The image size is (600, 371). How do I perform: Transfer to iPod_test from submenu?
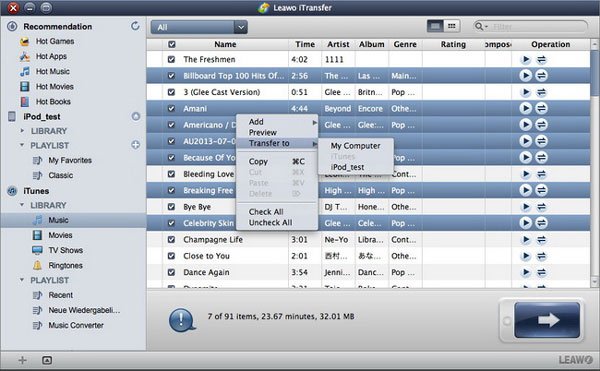(x=355, y=167)
